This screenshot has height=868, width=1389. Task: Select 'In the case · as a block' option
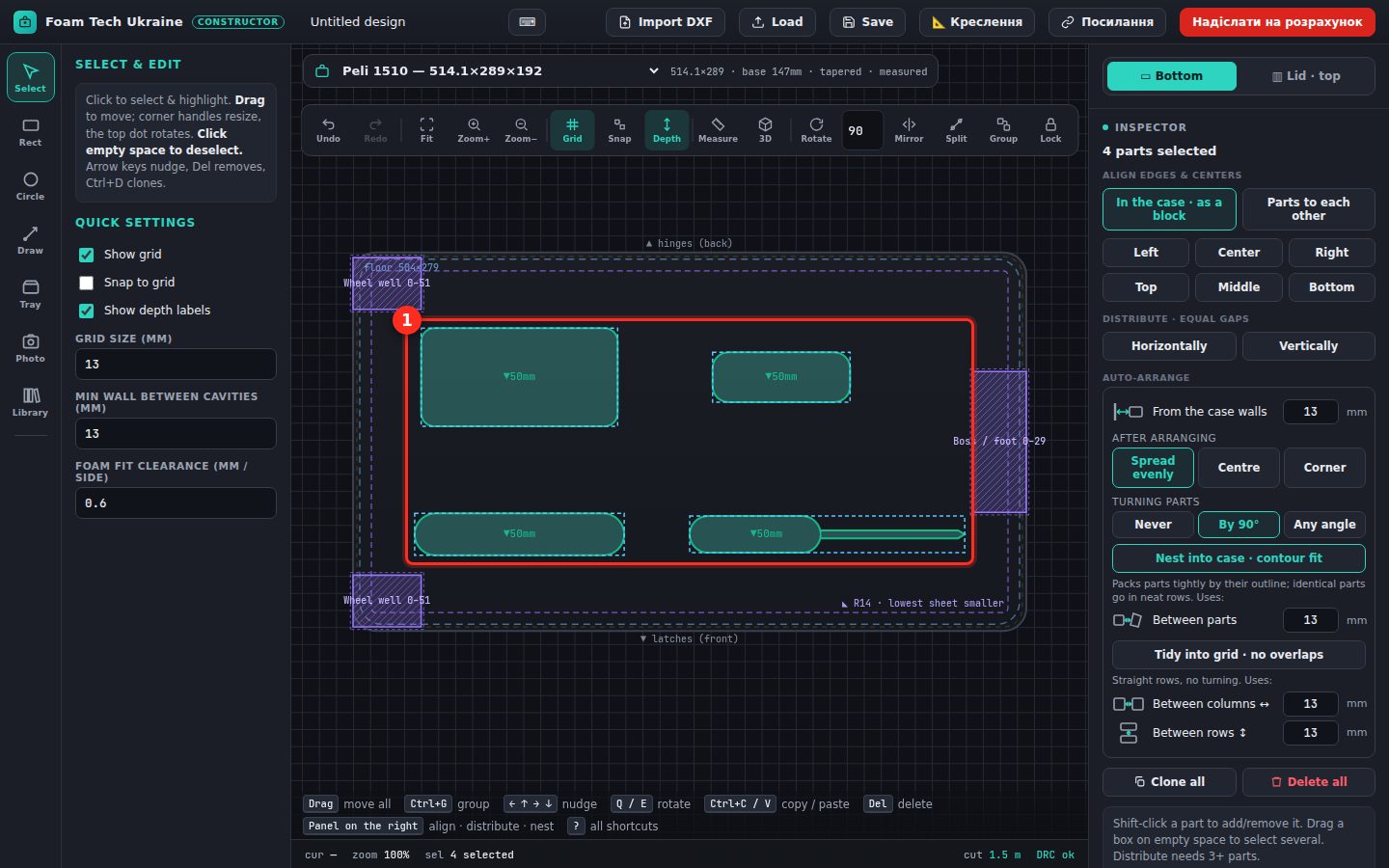[x=1169, y=209]
